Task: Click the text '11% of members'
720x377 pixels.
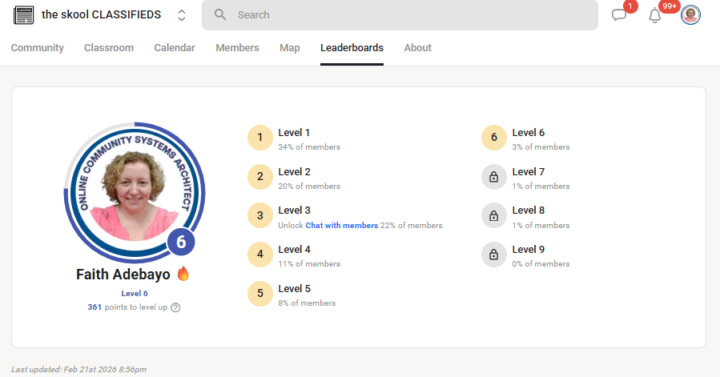Action: 309,264
